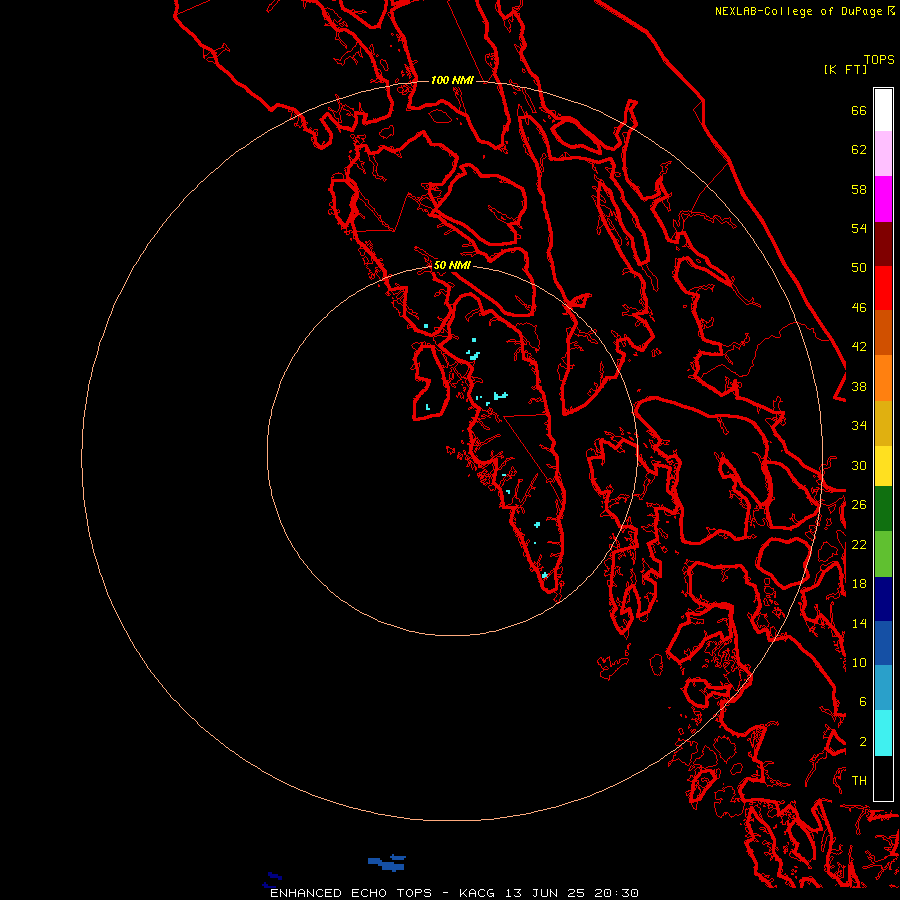
Task: Click the 34 legend value
Action: click(859, 426)
